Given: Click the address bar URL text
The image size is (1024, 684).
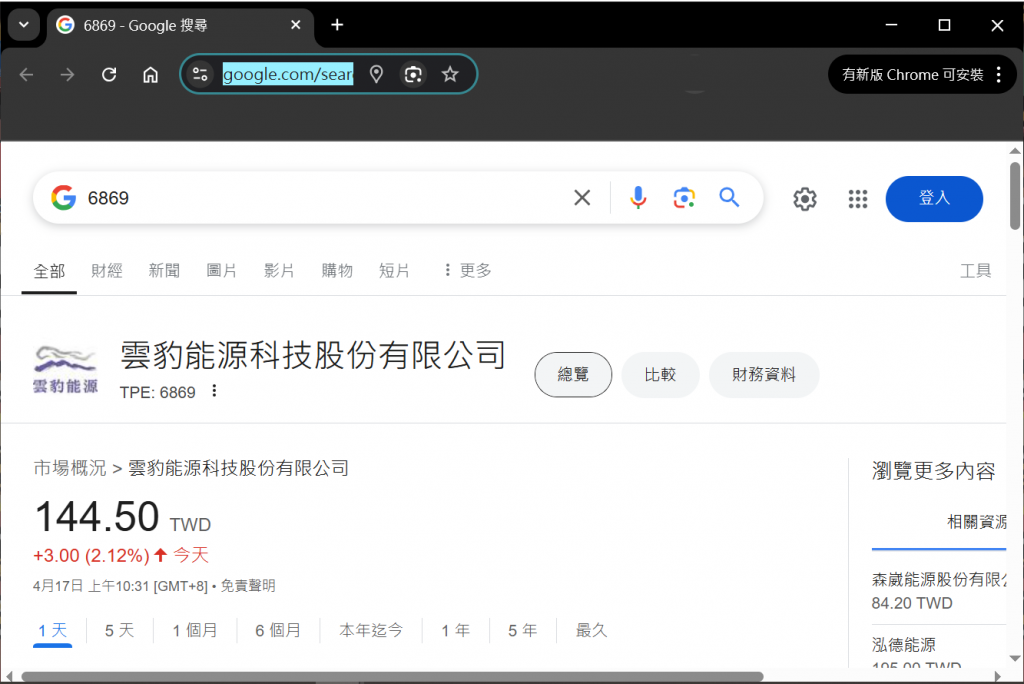Looking at the screenshot, I should click(288, 74).
